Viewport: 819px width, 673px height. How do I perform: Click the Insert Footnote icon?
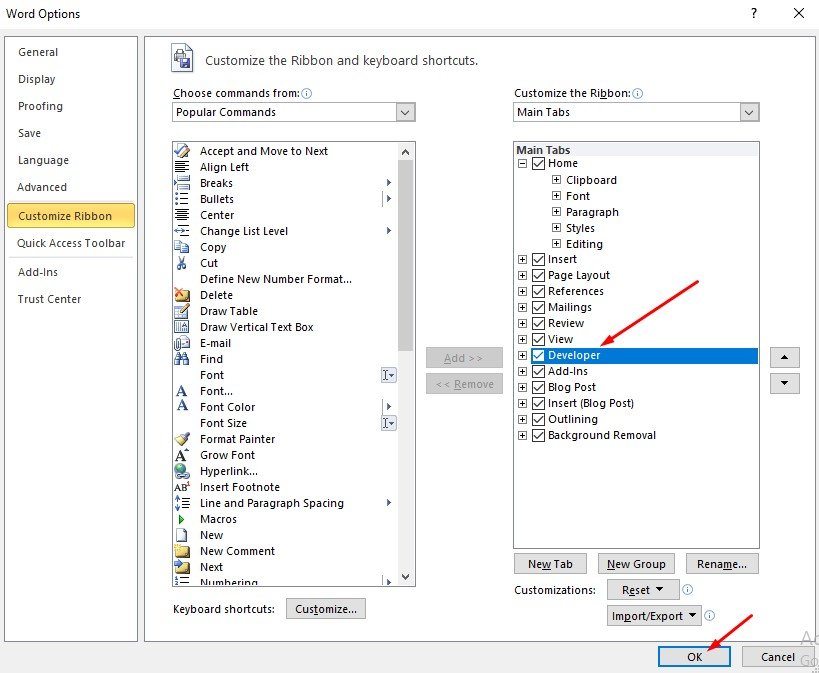pos(182,487)
